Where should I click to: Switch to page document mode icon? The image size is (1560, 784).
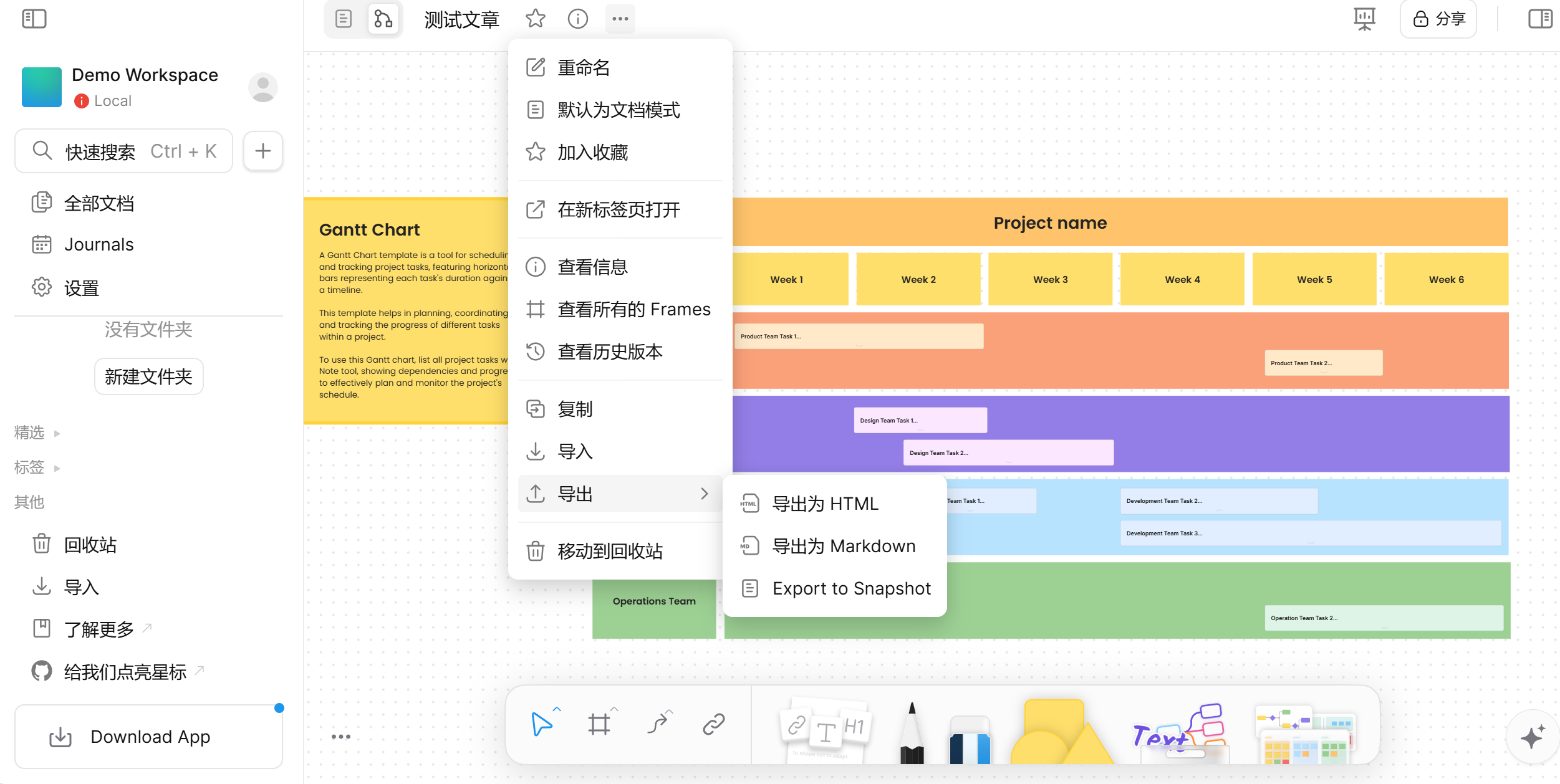(343, 19)
